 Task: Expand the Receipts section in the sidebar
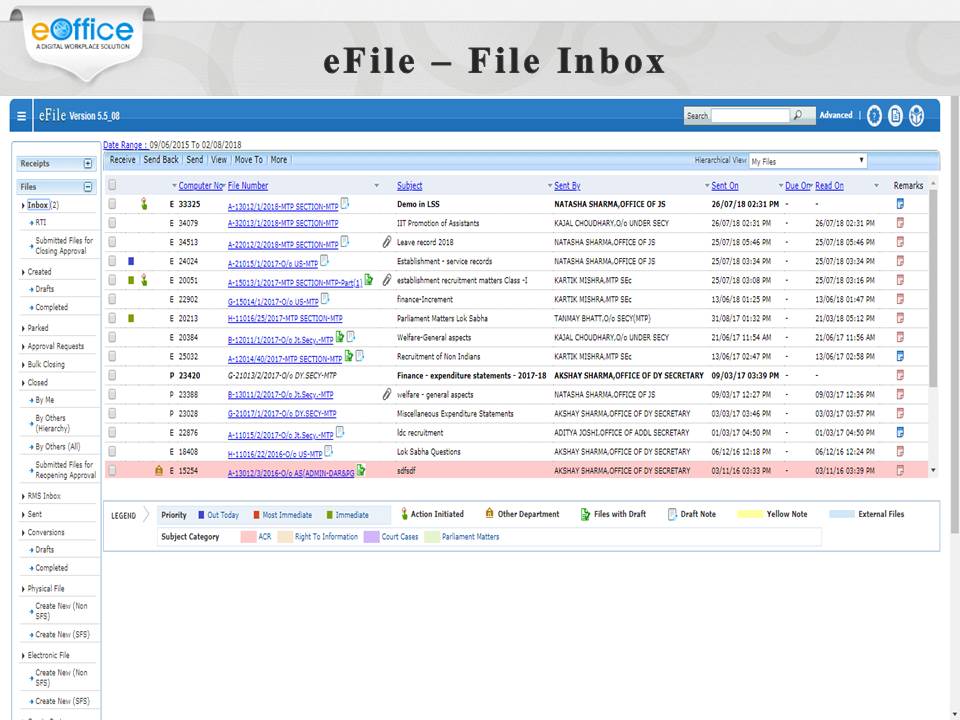[88, 163]
